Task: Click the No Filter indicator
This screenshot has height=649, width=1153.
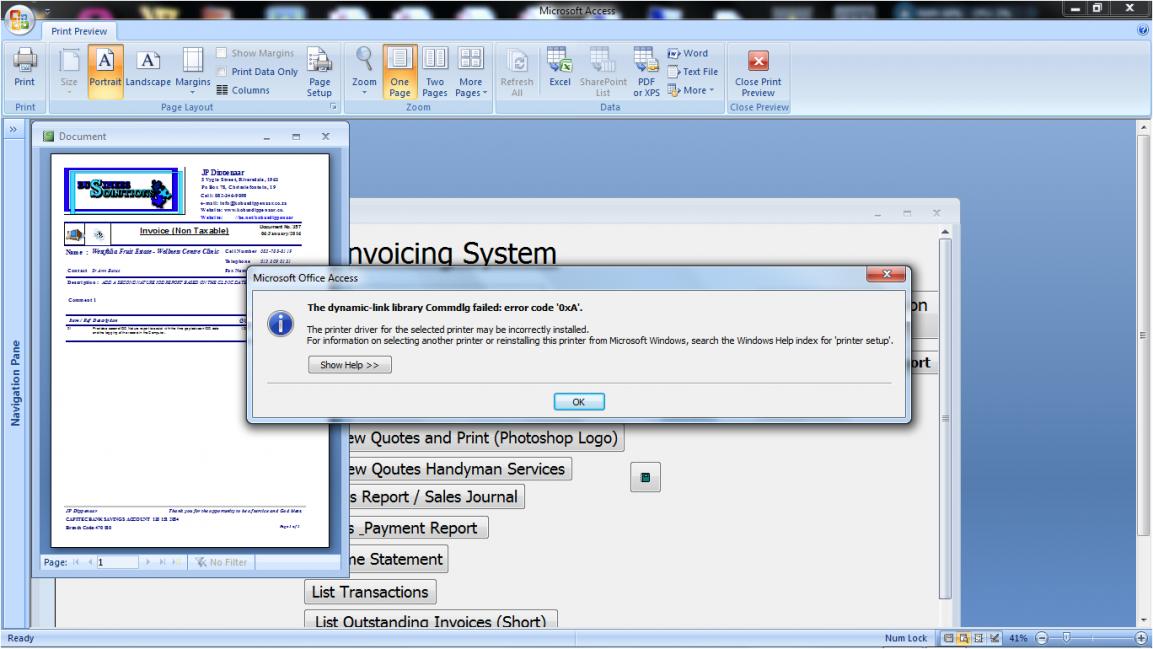Action: 221,562
